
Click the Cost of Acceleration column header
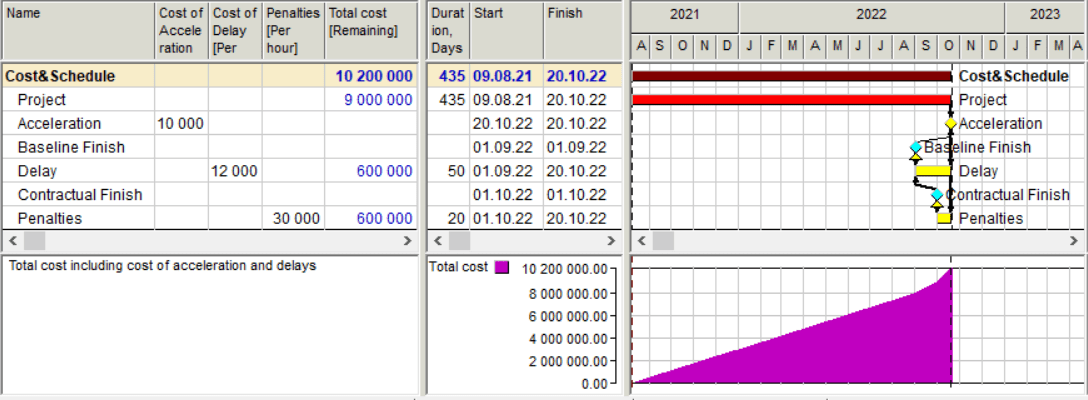coord(182,31)
